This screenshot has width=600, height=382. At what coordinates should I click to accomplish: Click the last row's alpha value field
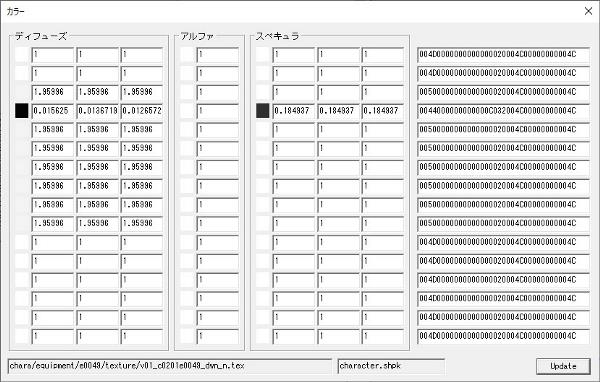[x=218, y=336]
